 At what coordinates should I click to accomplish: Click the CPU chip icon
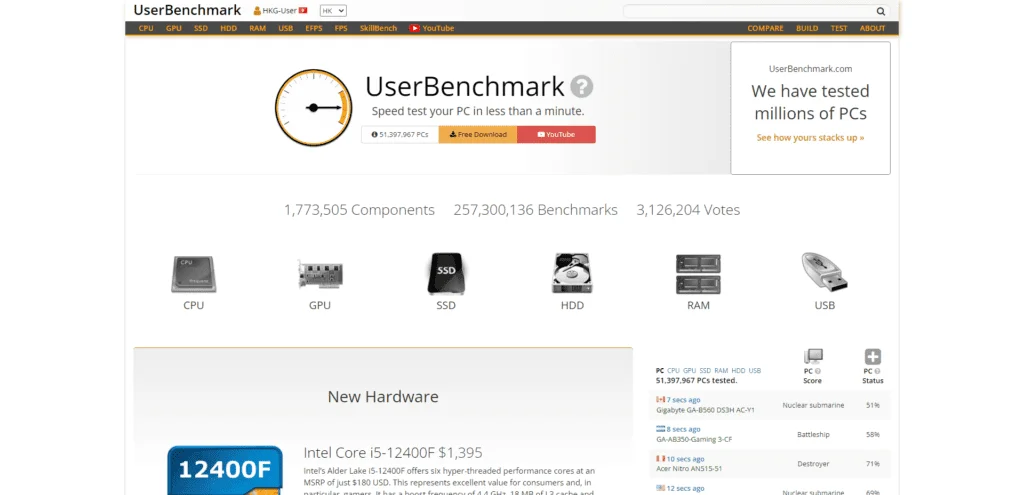(193, 274)
